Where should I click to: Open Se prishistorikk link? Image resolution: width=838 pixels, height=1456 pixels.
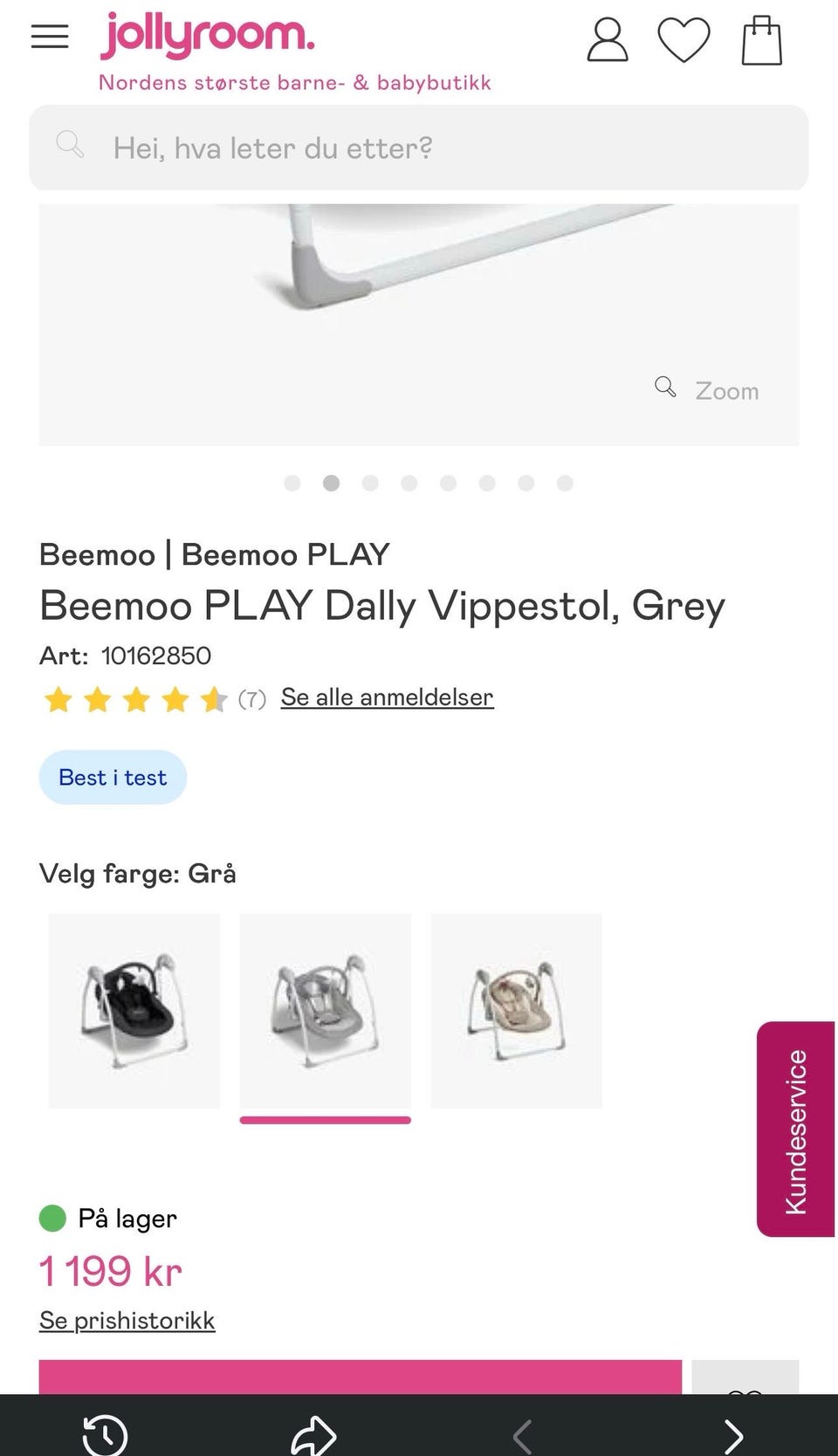[127, 1320]
